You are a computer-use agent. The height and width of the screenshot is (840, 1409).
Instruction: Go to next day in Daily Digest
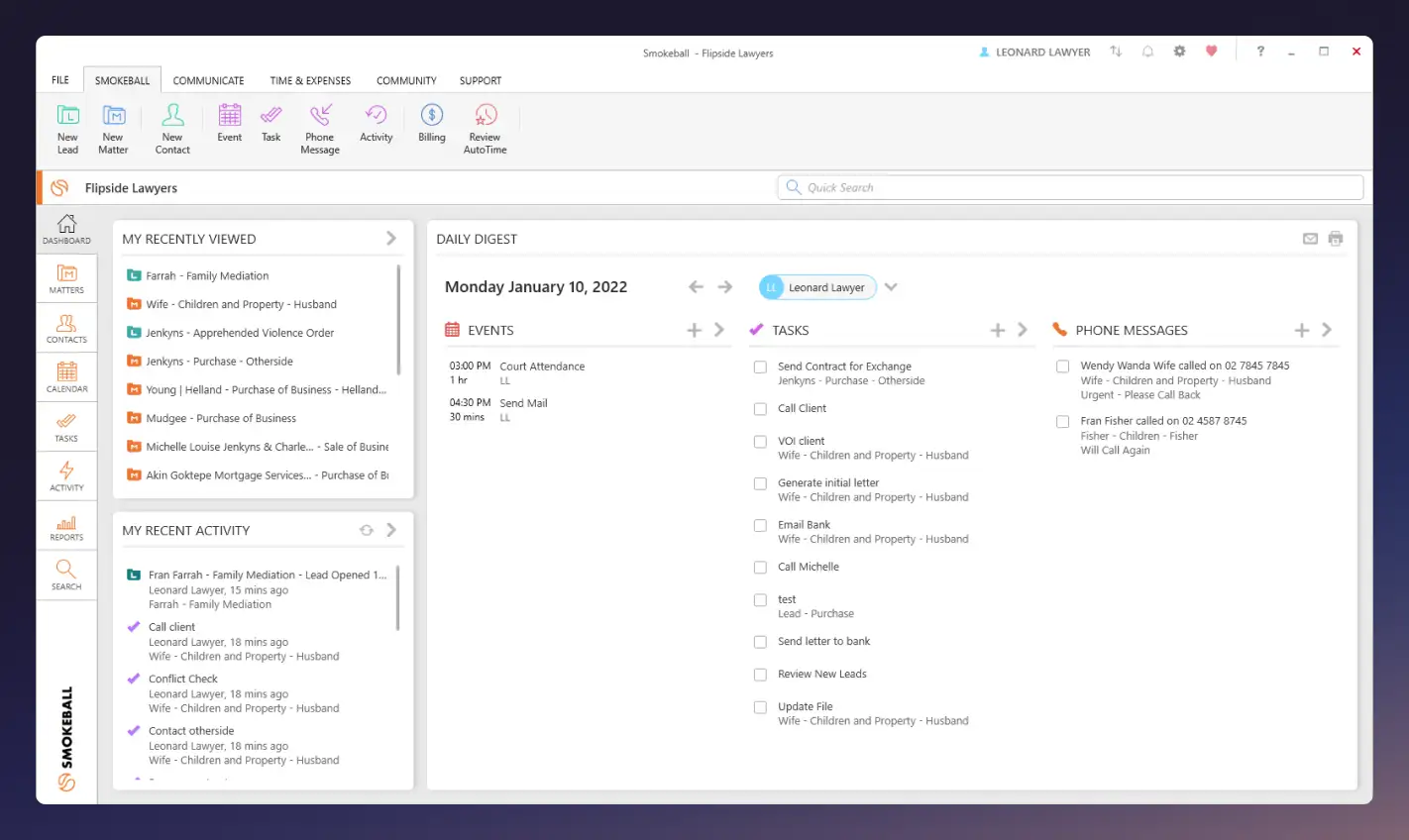(724, 286)
